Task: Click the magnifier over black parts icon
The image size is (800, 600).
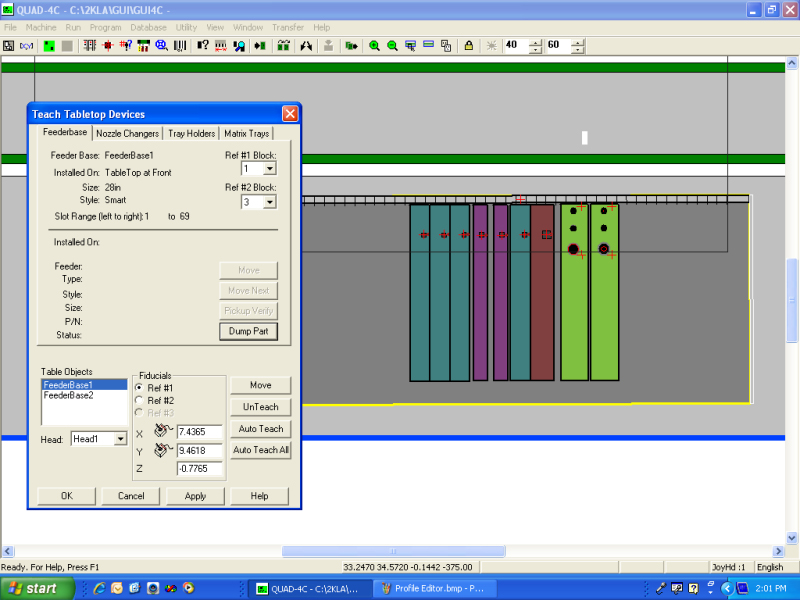Action: [239, 46]
